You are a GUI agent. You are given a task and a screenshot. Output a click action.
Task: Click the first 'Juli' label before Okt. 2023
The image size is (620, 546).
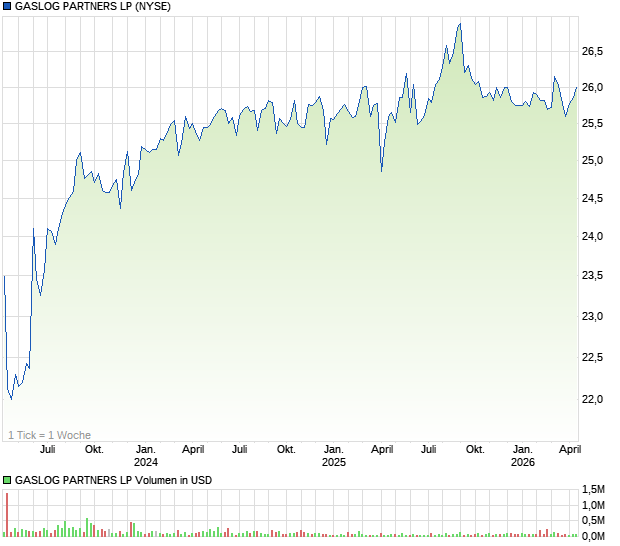[x=48, y=450]
